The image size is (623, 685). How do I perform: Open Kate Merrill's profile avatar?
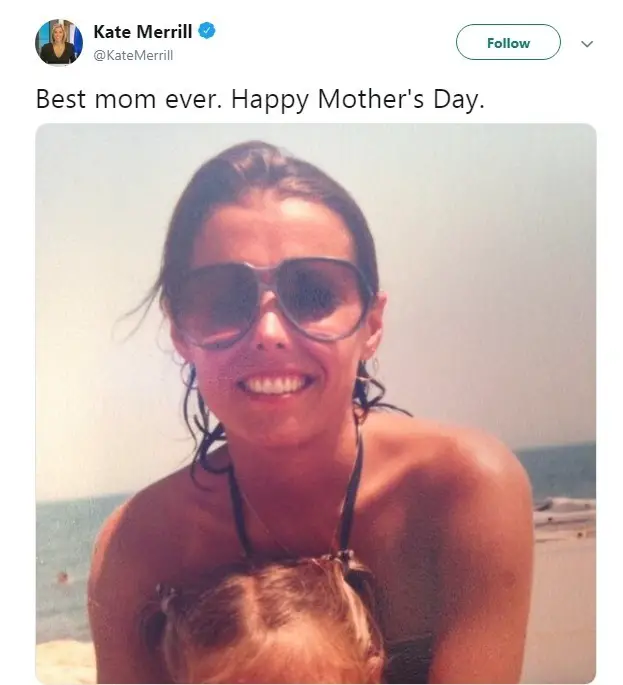point(59,42)
